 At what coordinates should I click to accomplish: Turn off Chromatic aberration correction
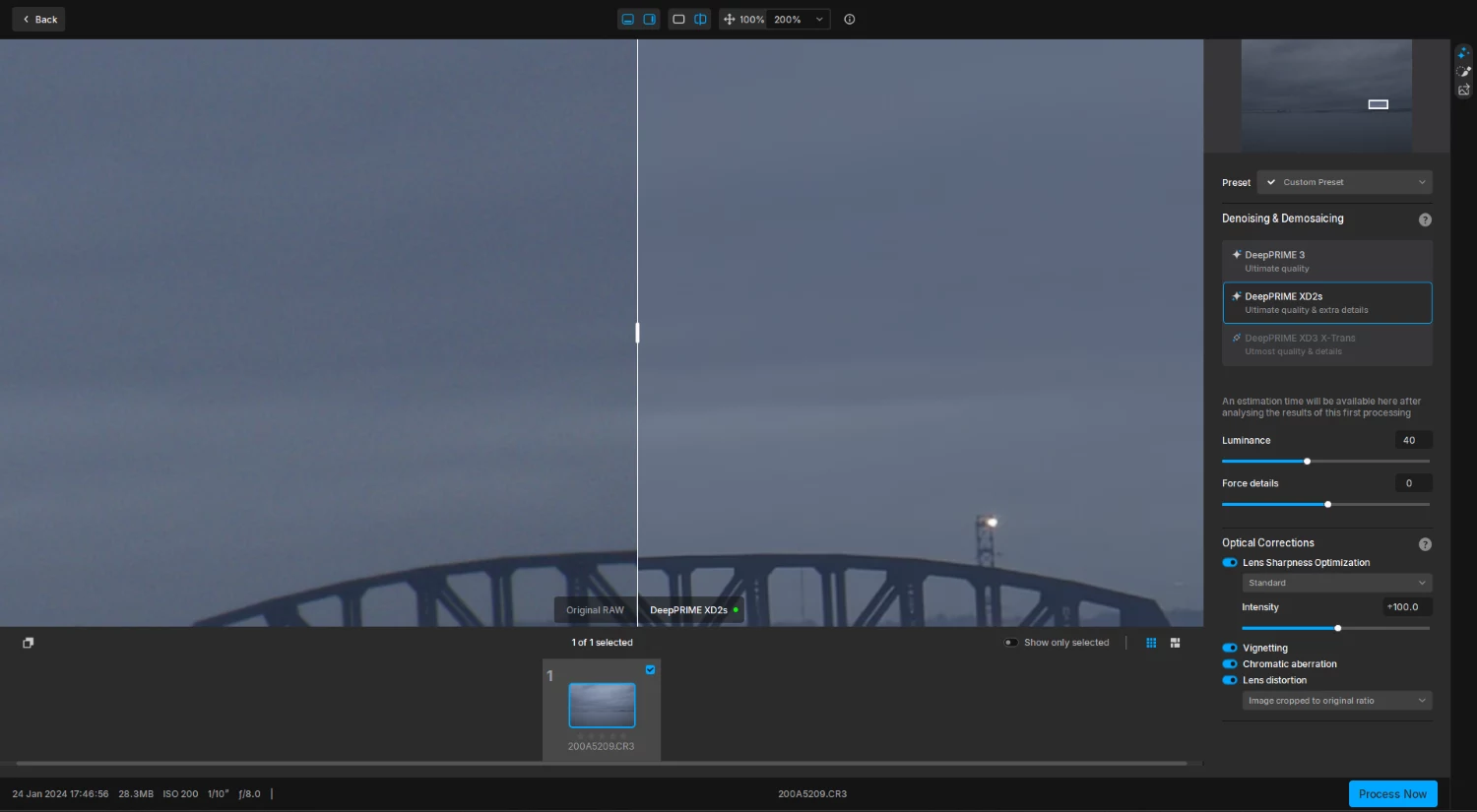[1229, 663]
